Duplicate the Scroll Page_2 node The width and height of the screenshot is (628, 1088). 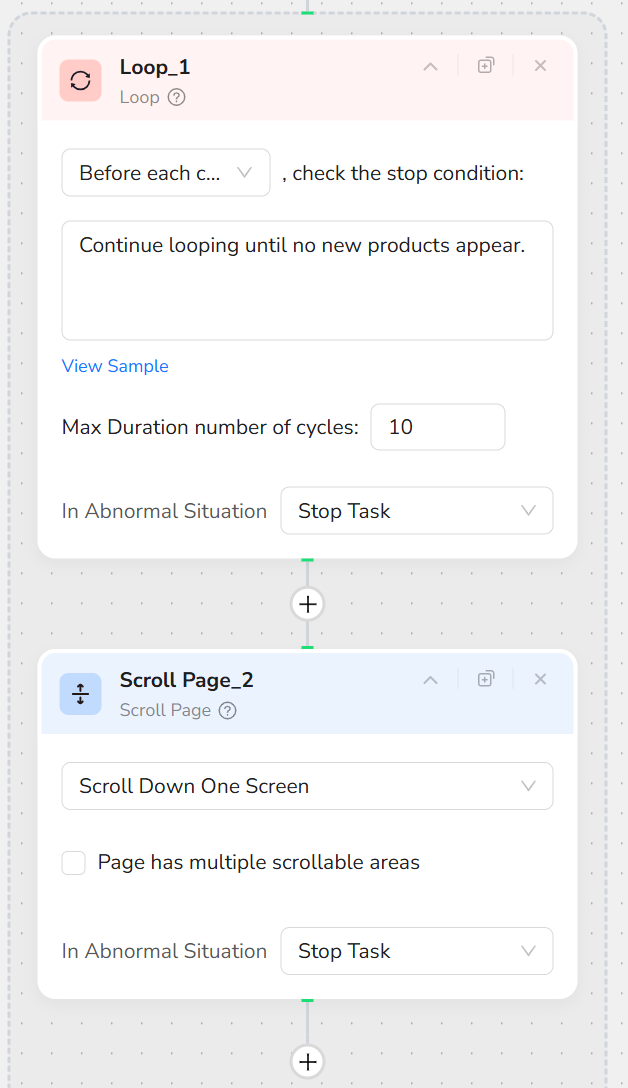(486, 679)
